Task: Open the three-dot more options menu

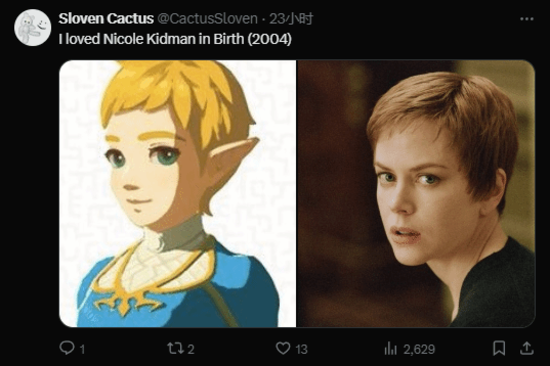Action: [526, 19]
